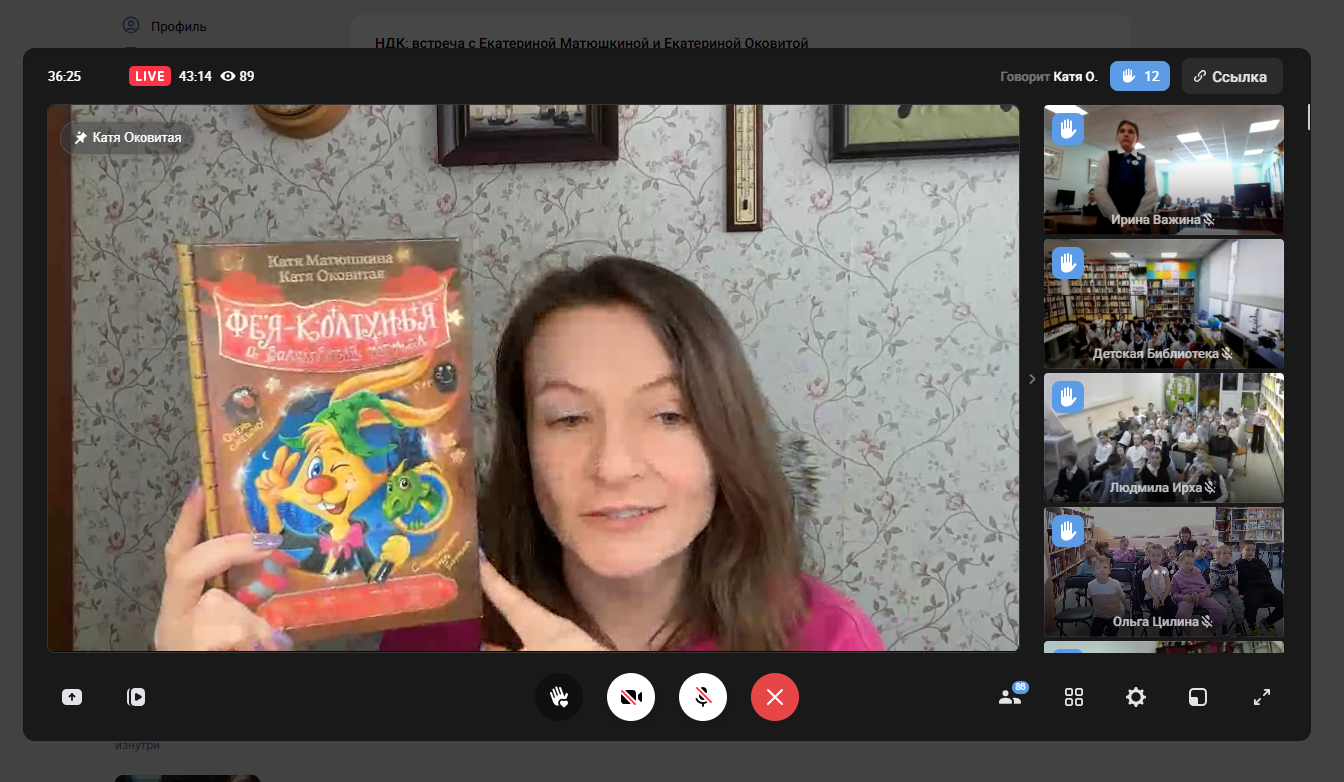Click the viewer count eye indicator
1344x782 pixels.
(x=237, y=76)
